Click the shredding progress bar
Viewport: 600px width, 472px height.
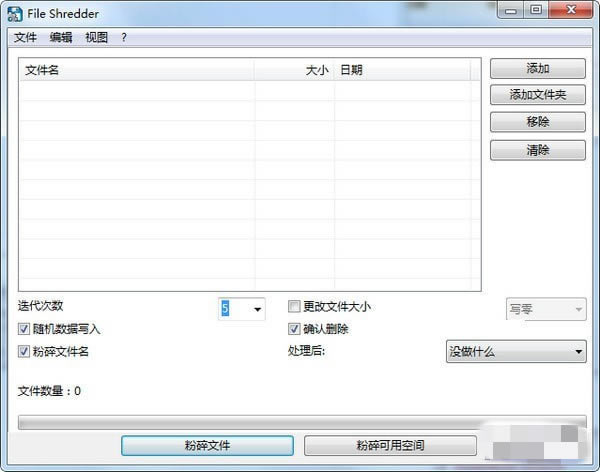pyautogui.click(x=302, y=422)
